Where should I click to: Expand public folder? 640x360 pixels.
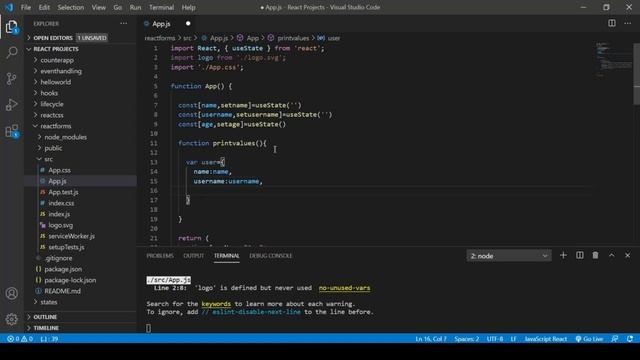(80, 148)
